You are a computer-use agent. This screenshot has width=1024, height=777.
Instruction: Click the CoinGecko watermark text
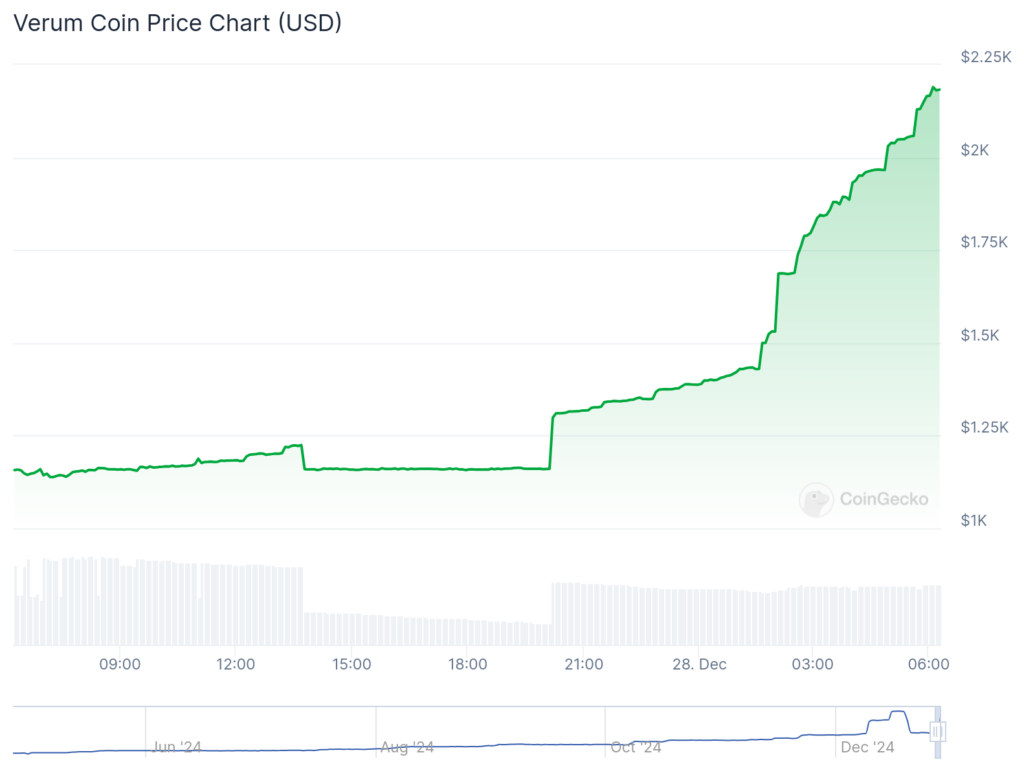coord(884,500)
